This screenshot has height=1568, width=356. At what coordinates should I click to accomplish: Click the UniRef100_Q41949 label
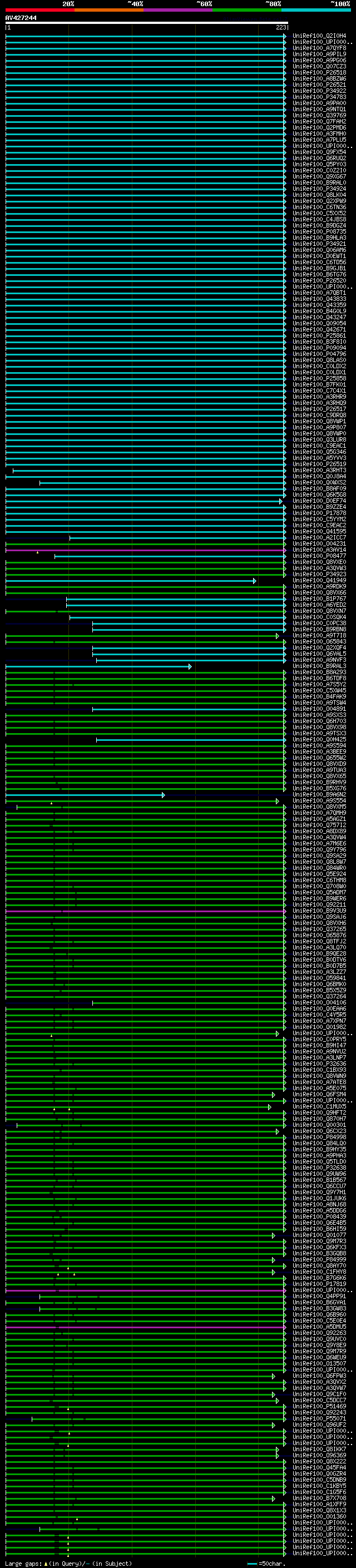tap(319, 581)
